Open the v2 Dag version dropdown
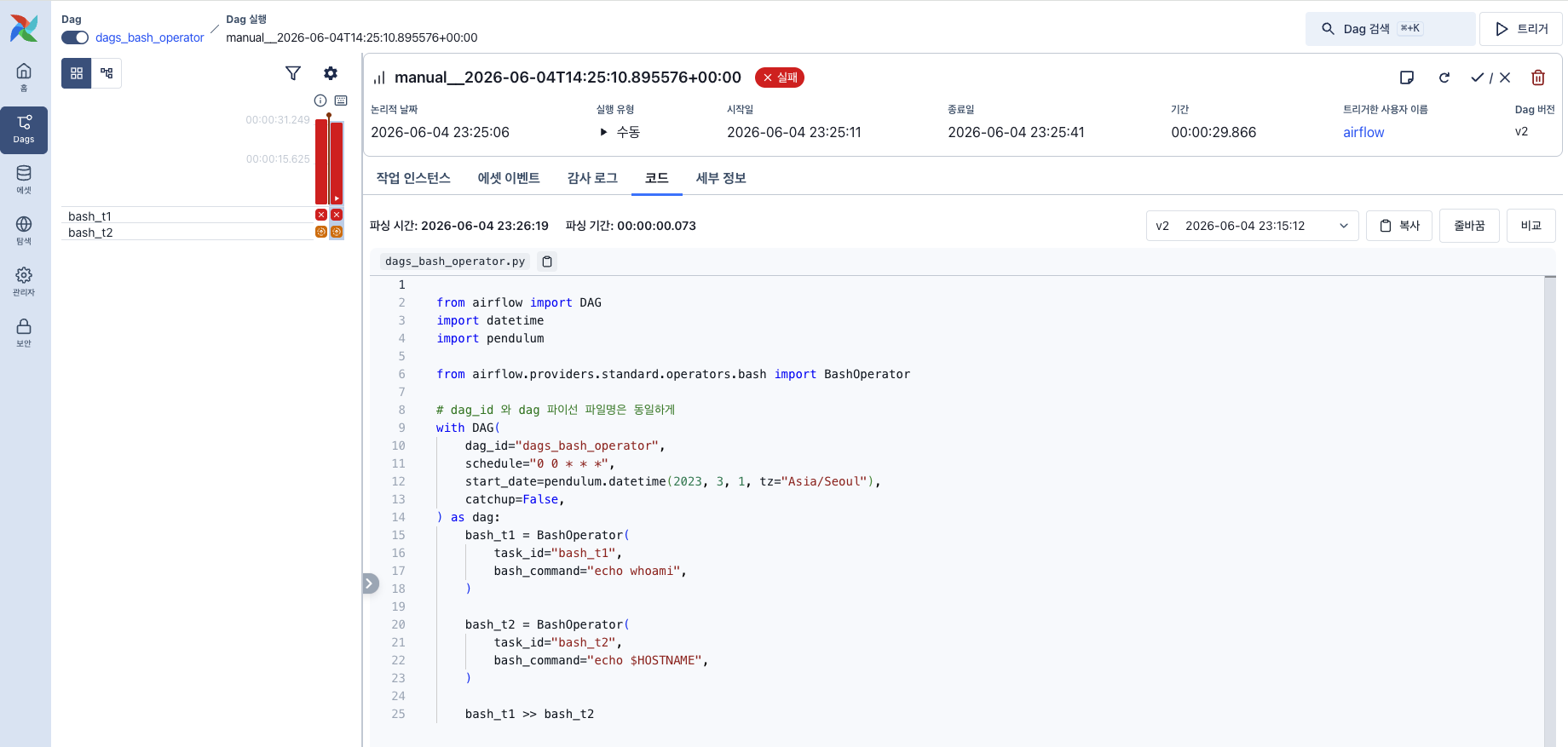Image resolution: width=1568 pixels, height=747 pixels. (1252, 226)
